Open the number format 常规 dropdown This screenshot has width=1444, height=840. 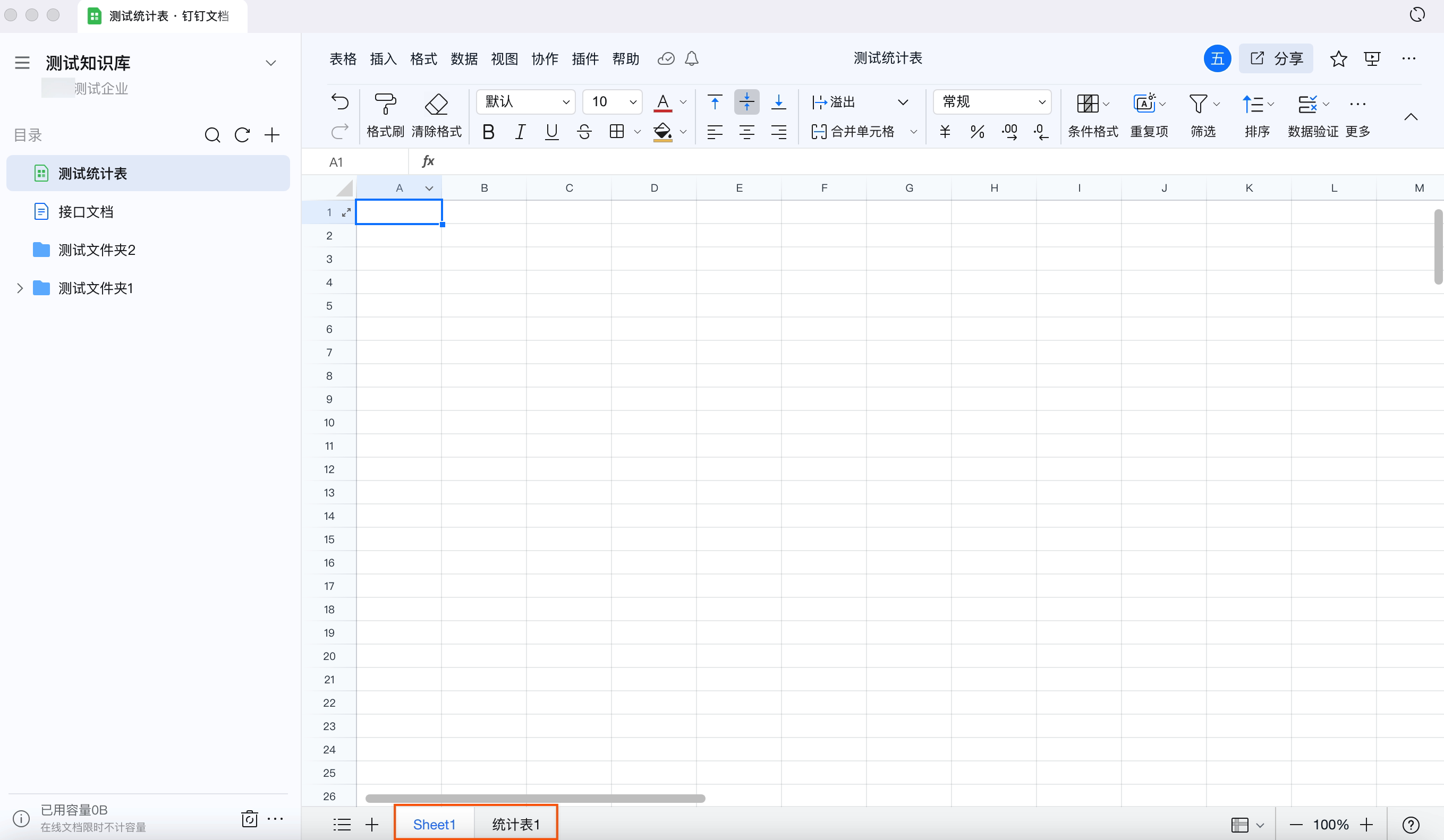click(x=992, y=102)
